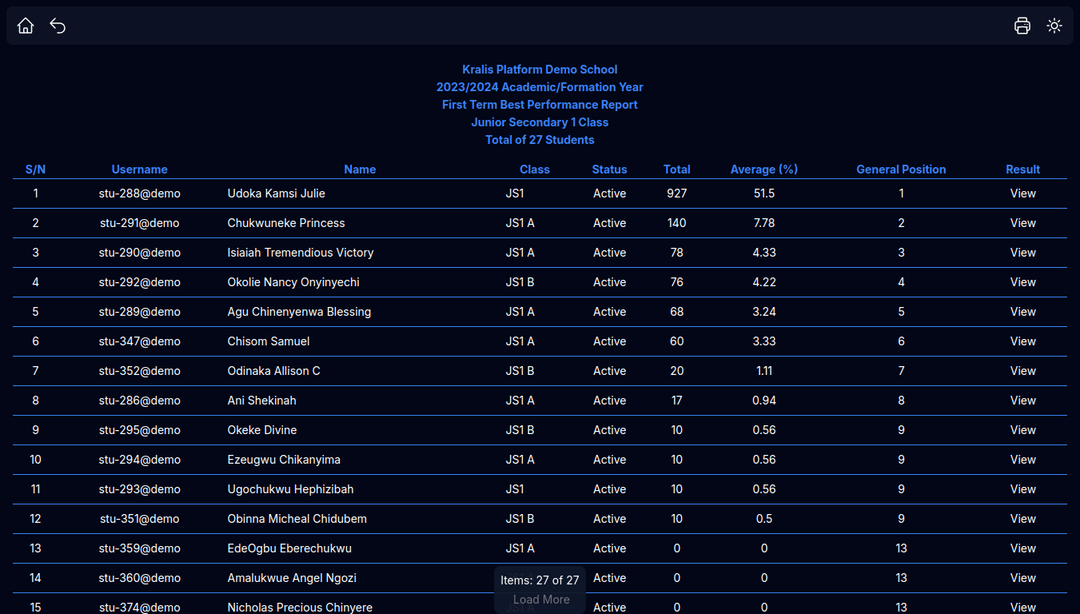View result for Udoka Kamsi Julie
Screen dimensions: 1080x614
1023,193
